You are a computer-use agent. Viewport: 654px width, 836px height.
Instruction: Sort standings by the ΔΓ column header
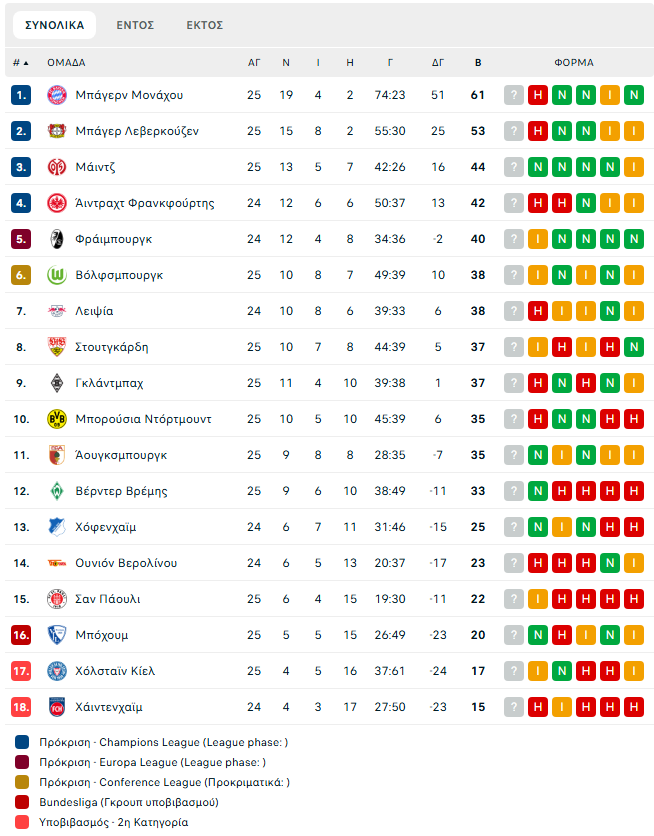tap(438, 62)
